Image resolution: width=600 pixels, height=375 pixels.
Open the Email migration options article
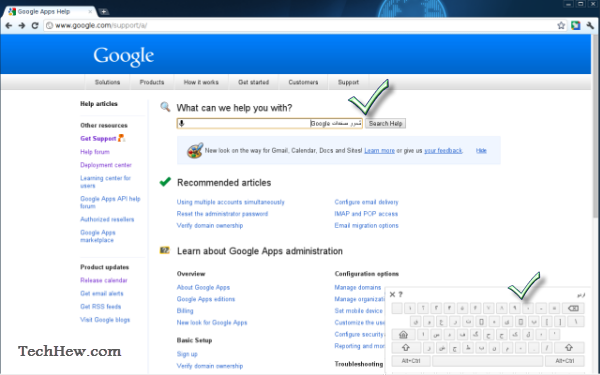point(367,225)
